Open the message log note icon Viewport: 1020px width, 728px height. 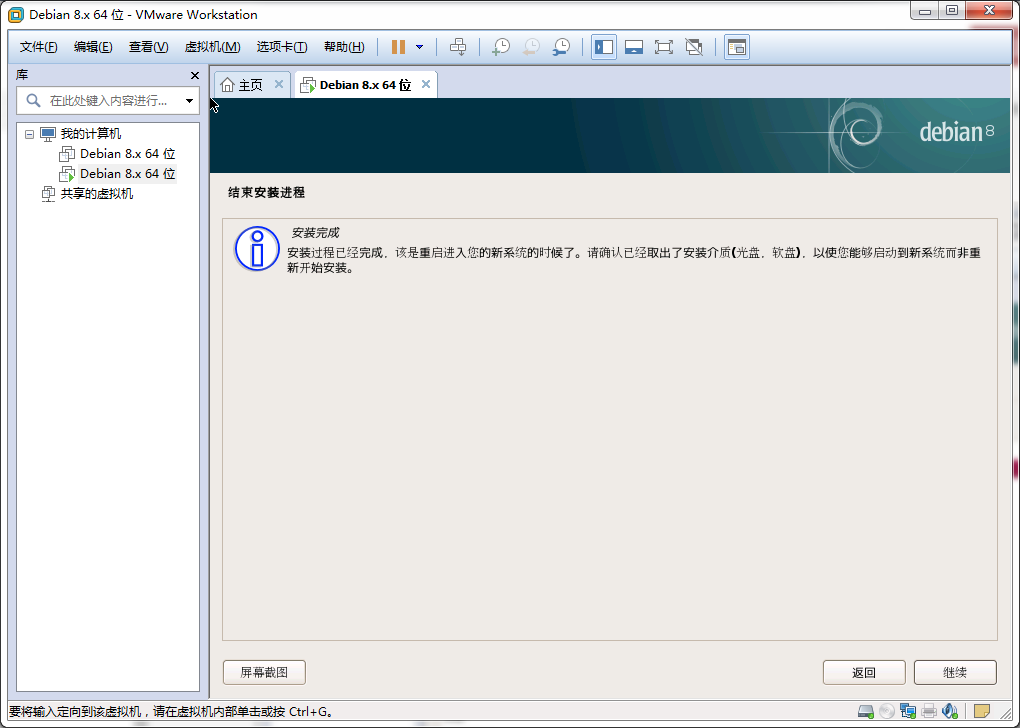(982, 712)
